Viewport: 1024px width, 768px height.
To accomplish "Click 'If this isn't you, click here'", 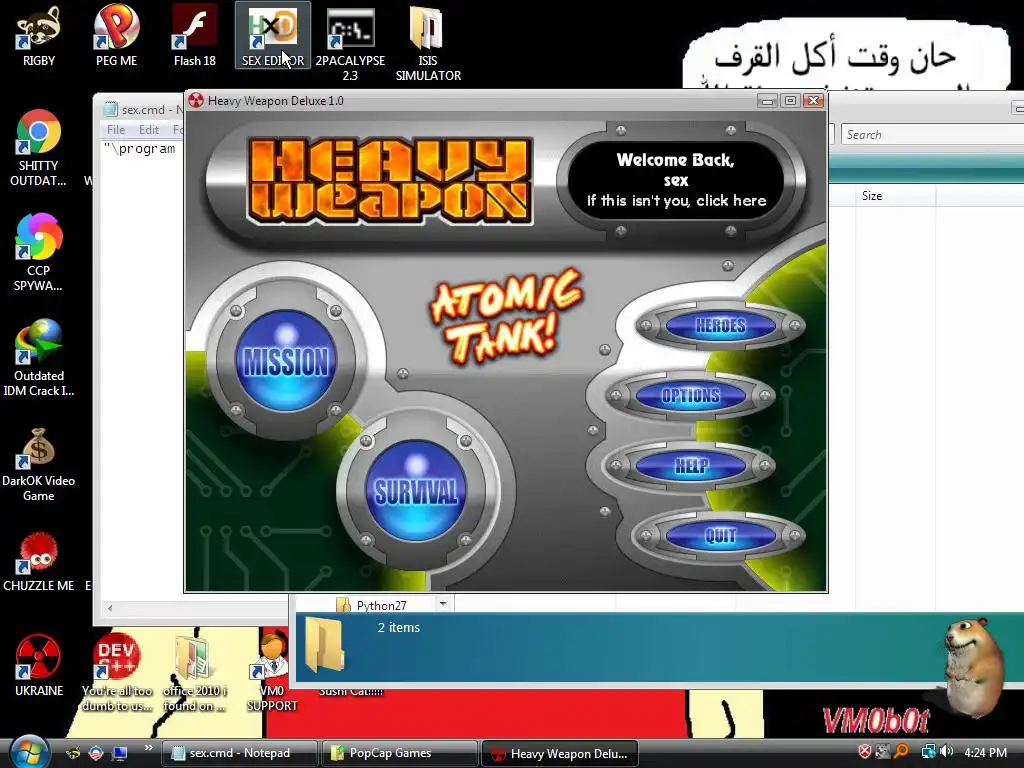I will click(x=676, y=200).
